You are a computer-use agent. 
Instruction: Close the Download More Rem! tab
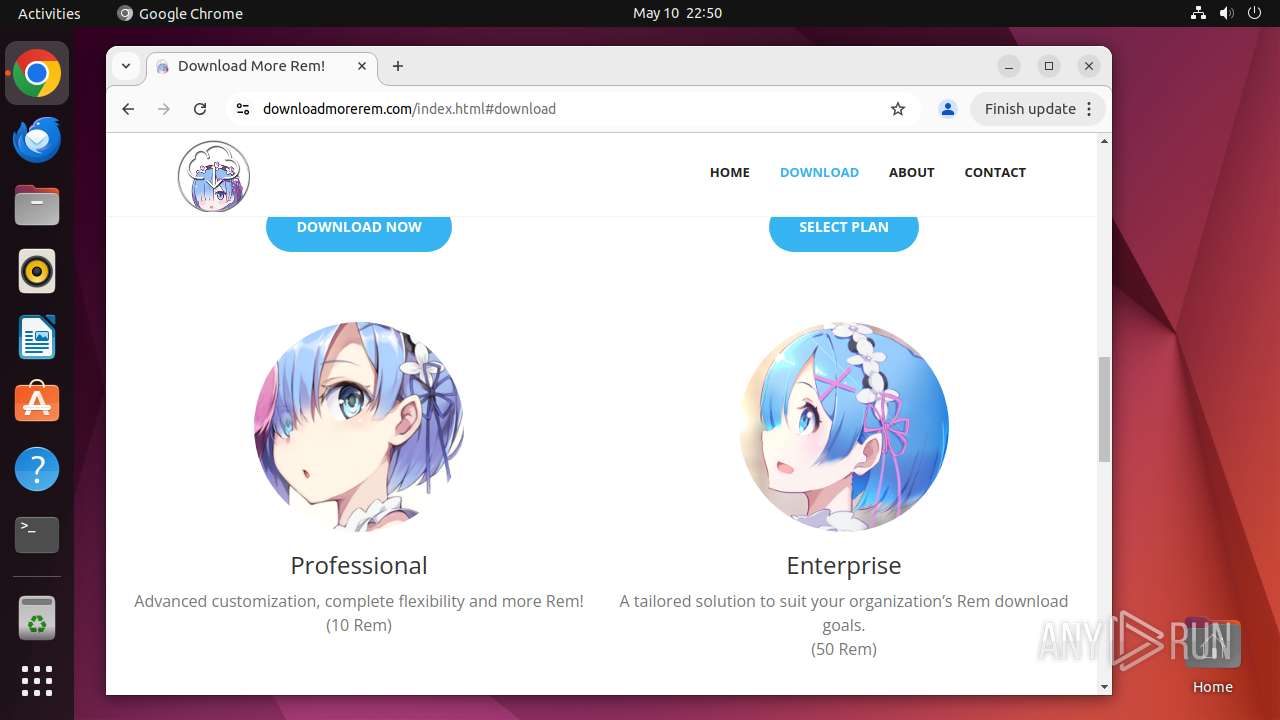pos(362,66)
